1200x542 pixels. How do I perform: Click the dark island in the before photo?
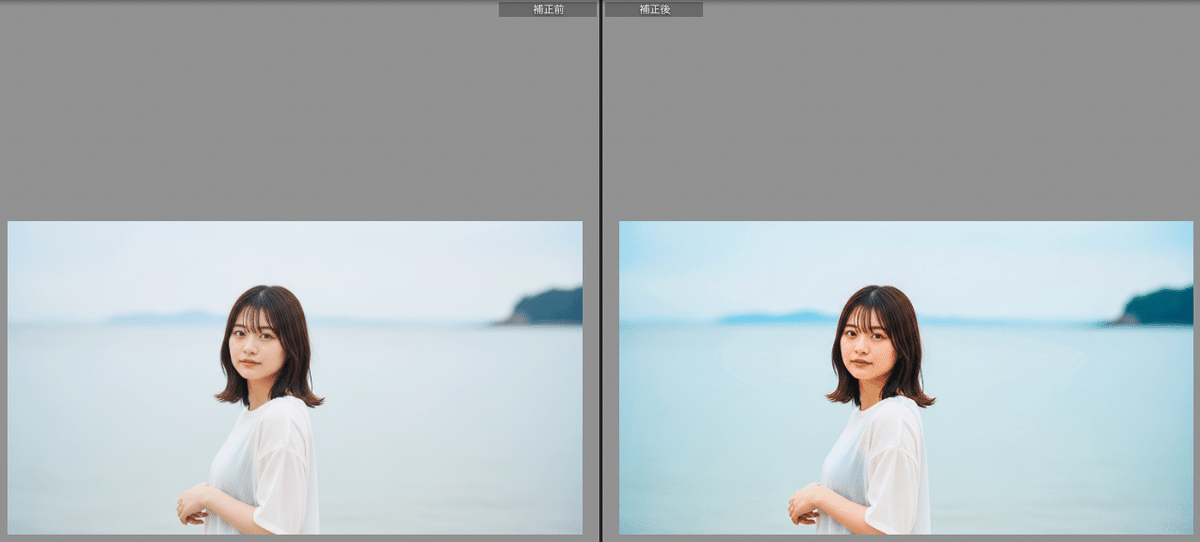[x=548, y=307]
